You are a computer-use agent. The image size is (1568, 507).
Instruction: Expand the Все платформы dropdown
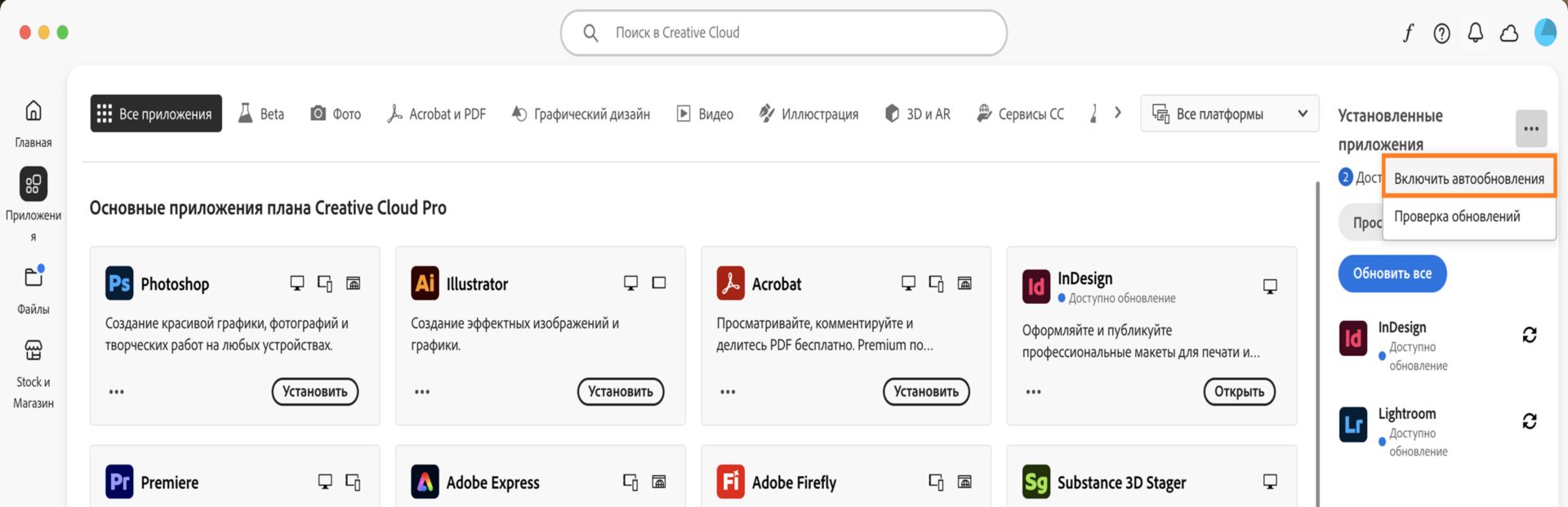[x=1229, y=113]
